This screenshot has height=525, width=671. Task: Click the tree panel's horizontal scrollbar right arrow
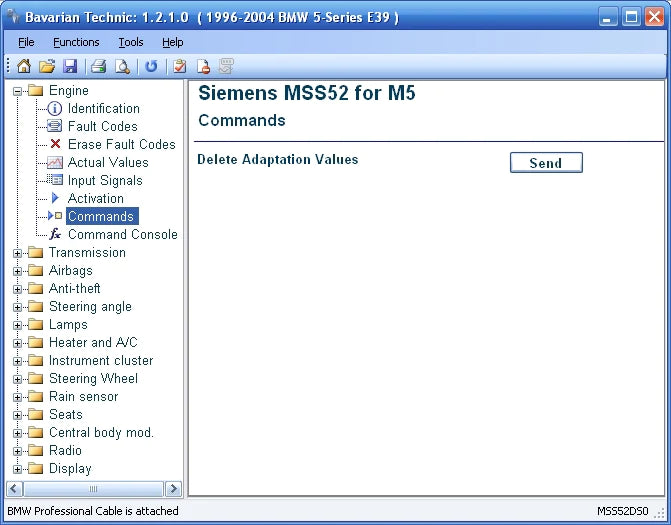(x=173, y=489)
